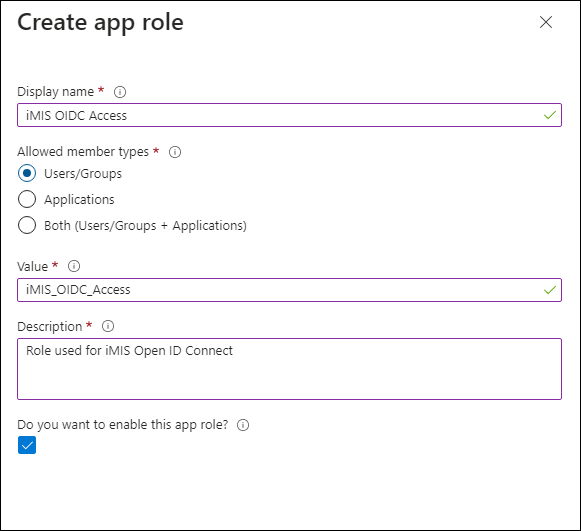Click into the Description text area
Viewport: 581px width, 531px height.
coord(289,369)
